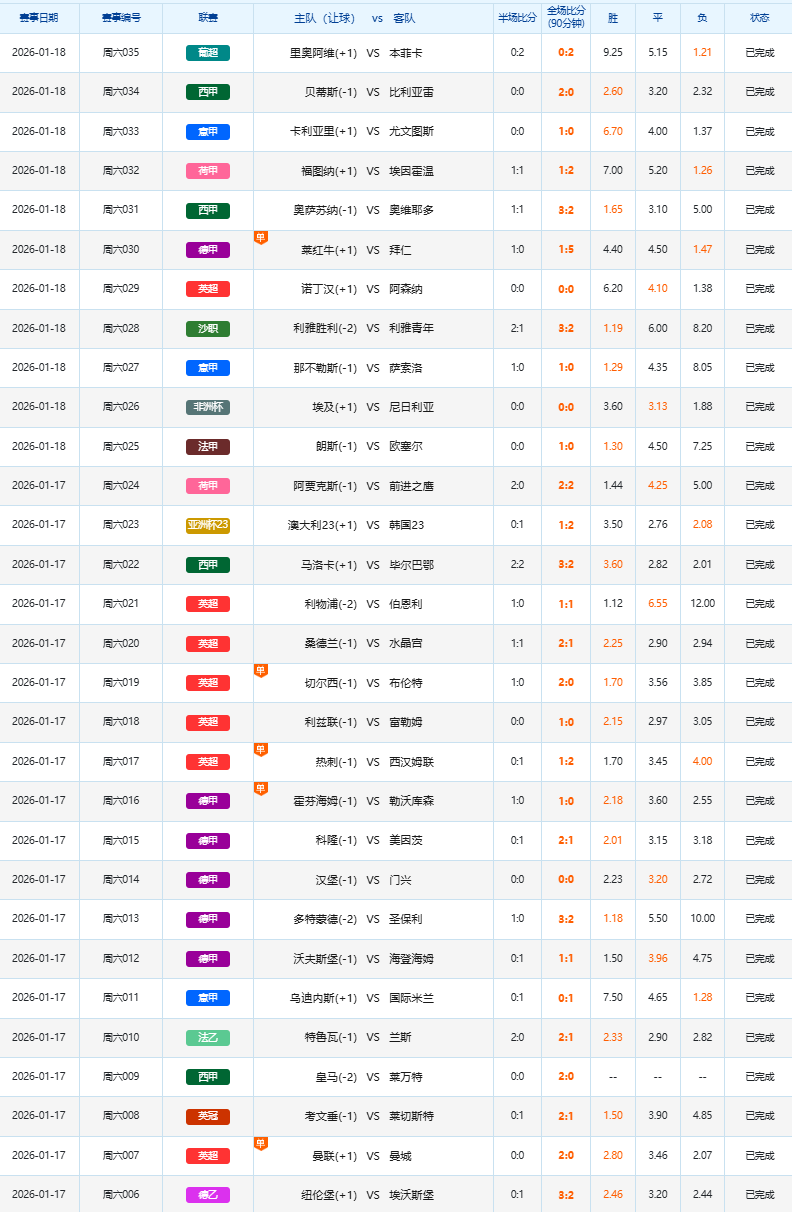This screenshot has width=792, height=1212.
Task: Click the 英冠 league tag
Action: click(x=208, y=1116)
